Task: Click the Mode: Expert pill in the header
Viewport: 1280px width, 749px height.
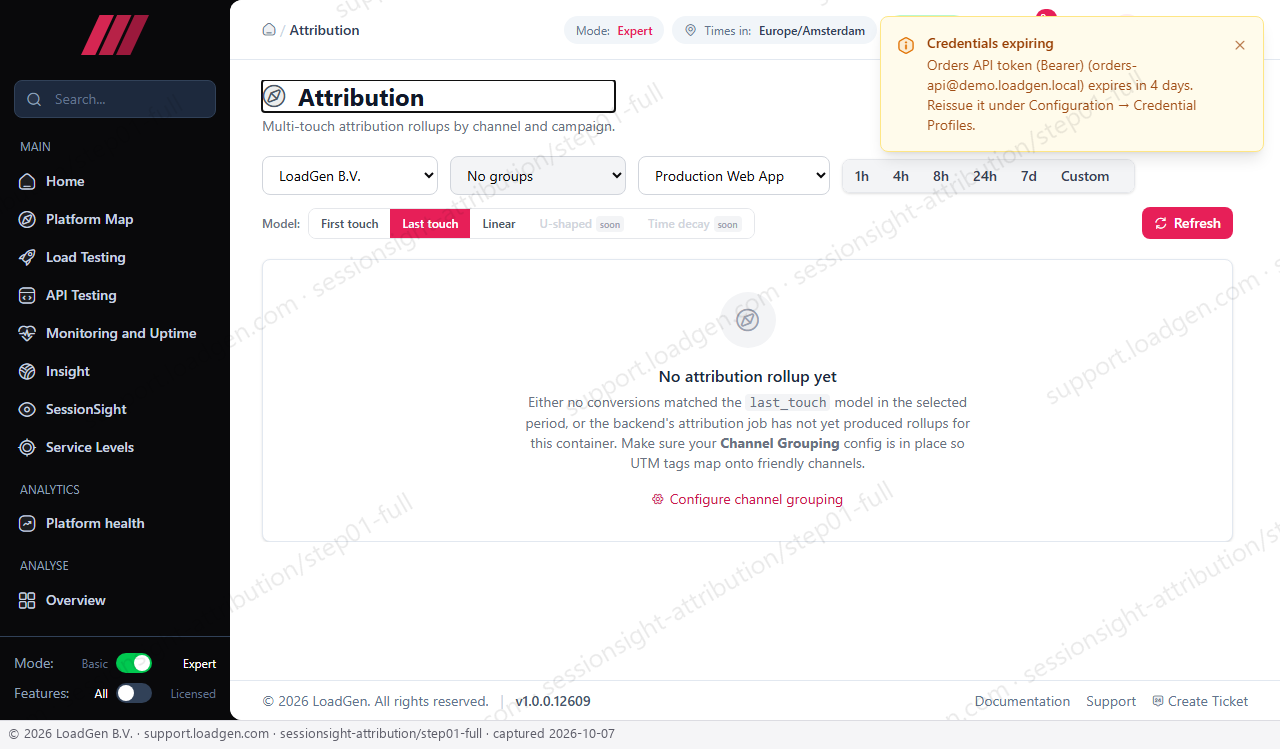Action: [x=614, y=31]
